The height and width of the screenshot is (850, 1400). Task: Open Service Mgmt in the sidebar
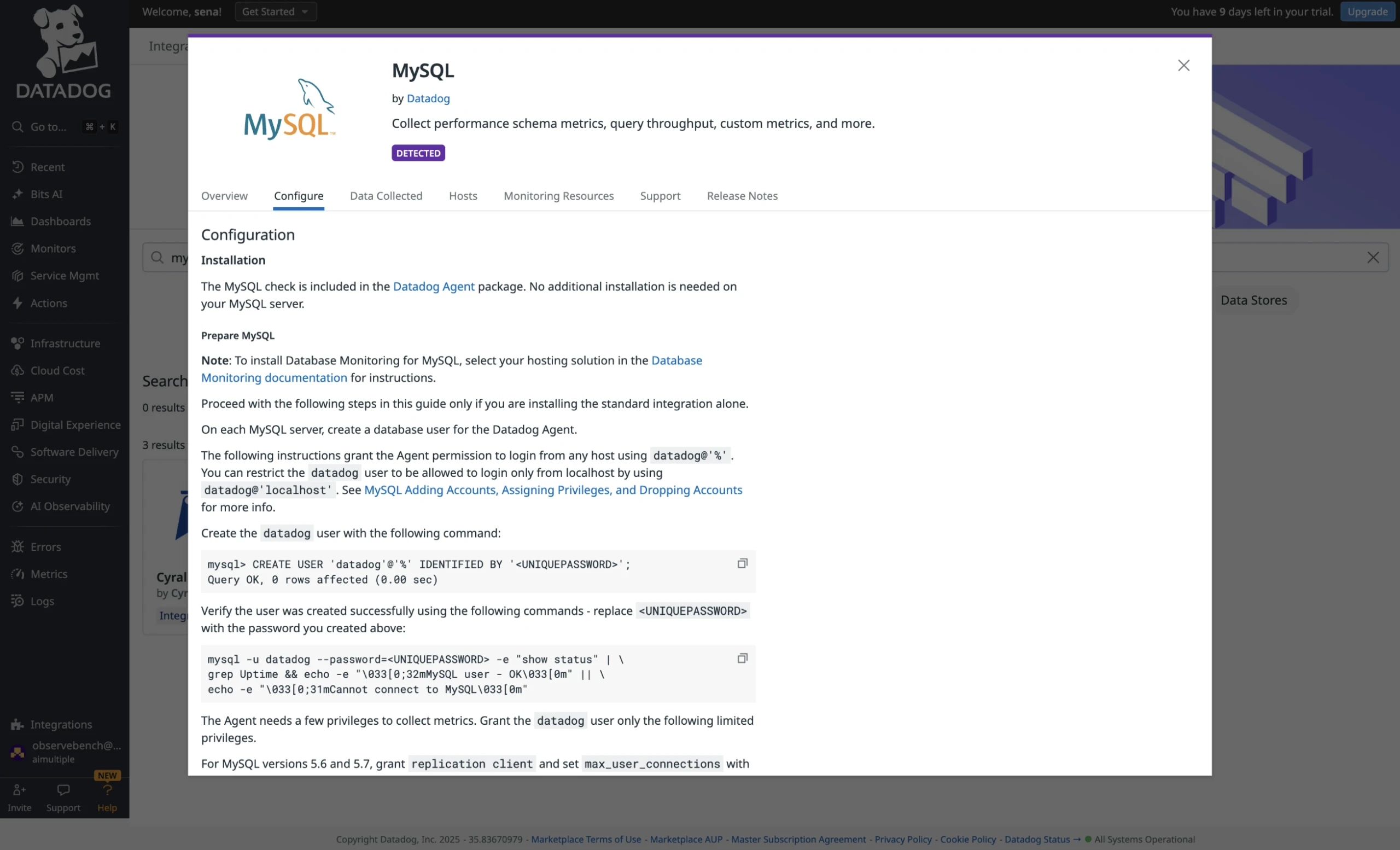pyautogui.click(x=64, y=276)
